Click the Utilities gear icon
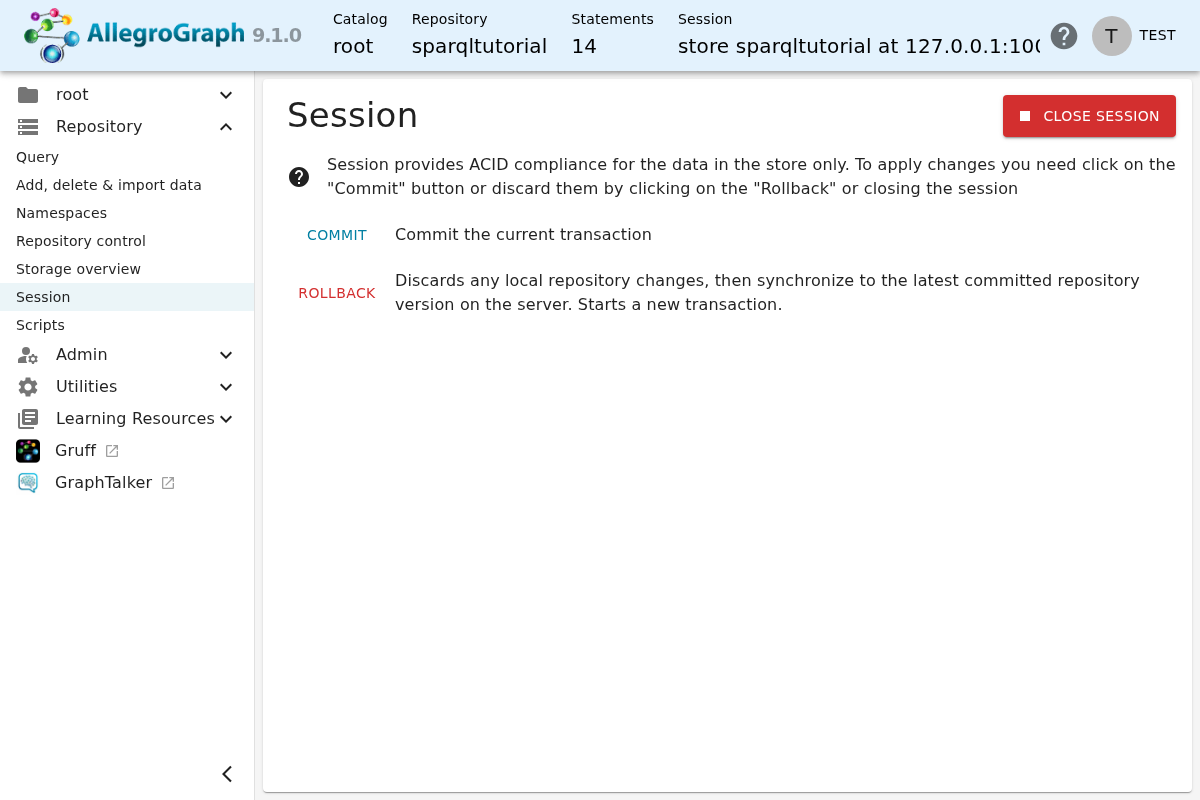 (x=28, y=387)
